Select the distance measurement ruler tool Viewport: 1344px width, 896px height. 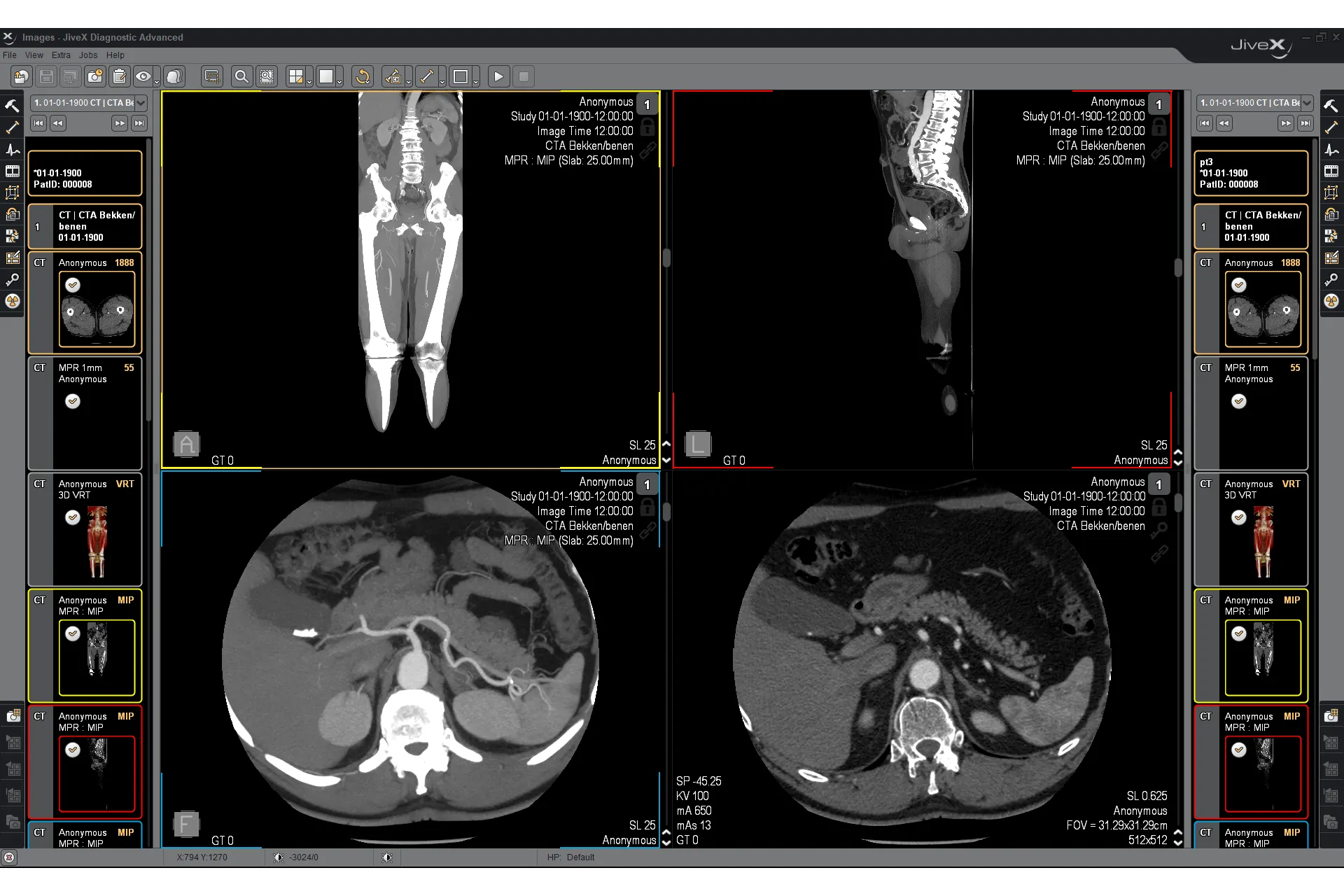[426, 77]
